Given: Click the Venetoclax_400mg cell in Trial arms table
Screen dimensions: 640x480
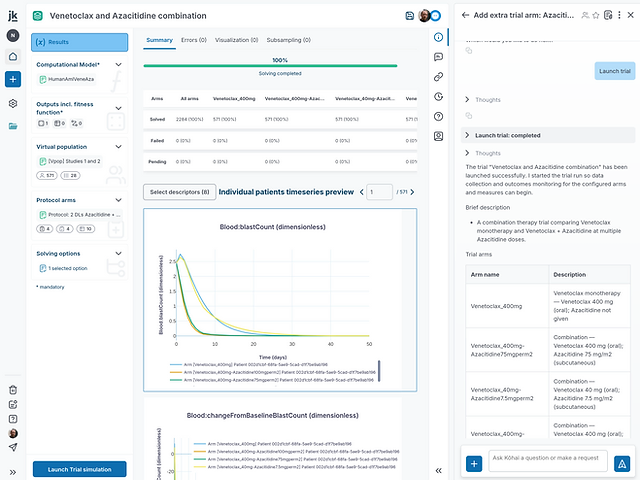Looking at the screenshot, I should click(507, 306).
